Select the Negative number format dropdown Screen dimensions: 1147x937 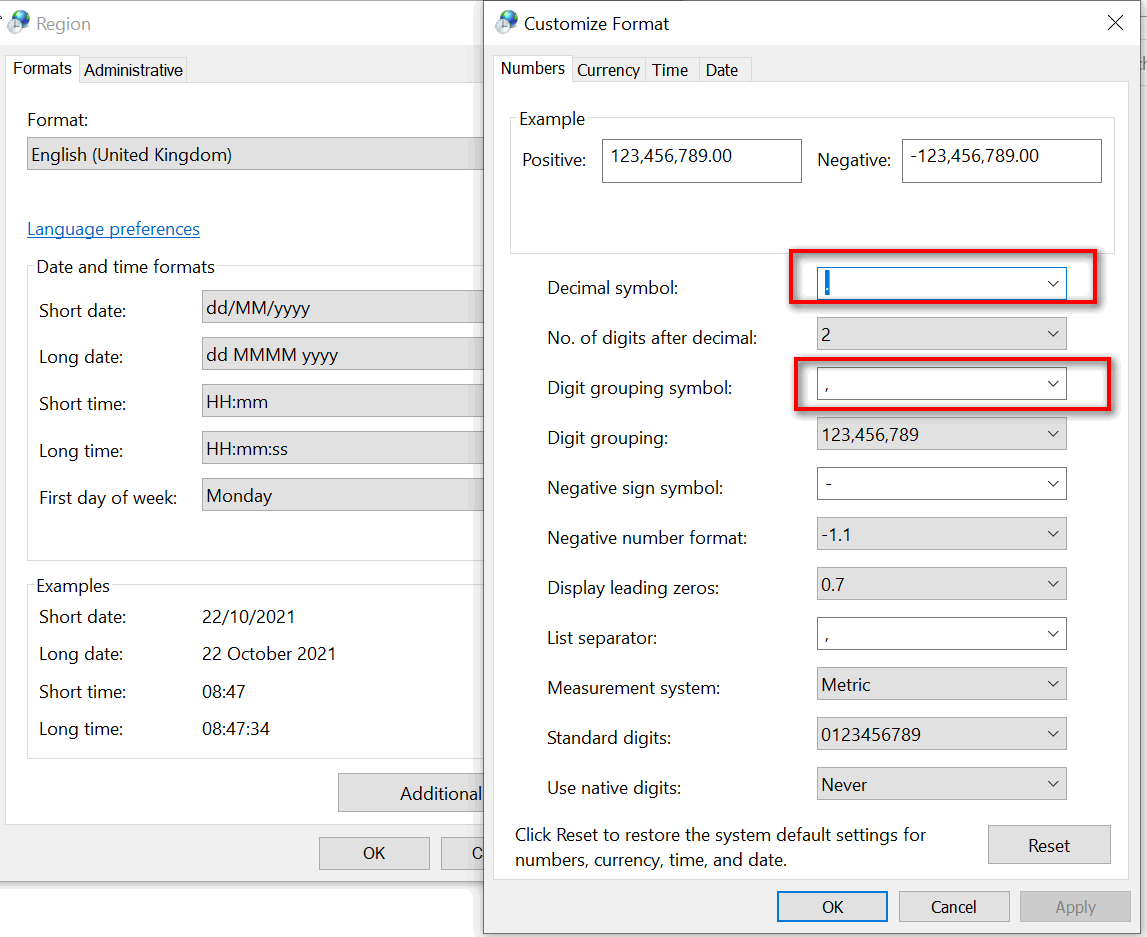click(x=1052, y=534)
